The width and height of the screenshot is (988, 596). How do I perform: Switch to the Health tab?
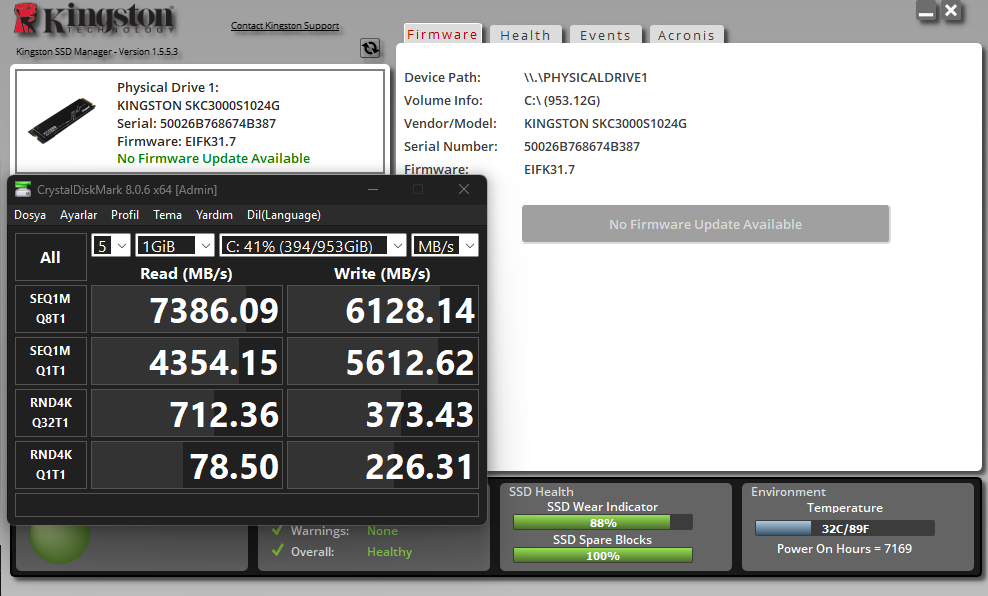point(526,35)
